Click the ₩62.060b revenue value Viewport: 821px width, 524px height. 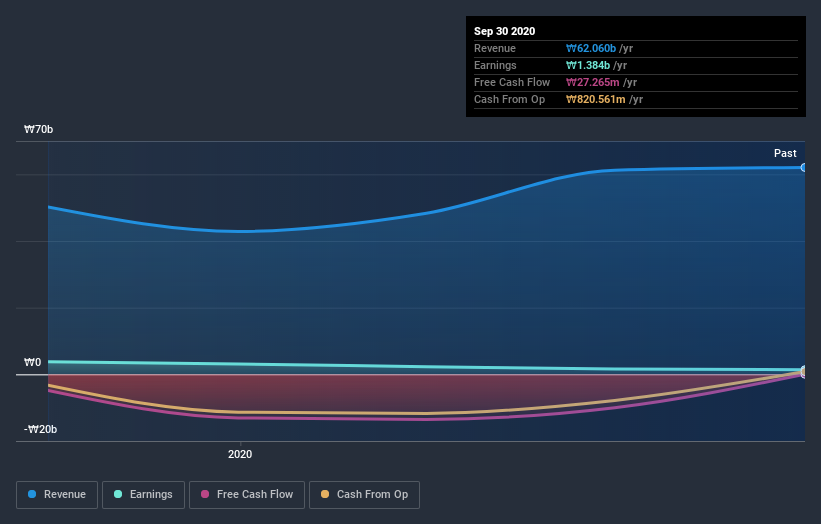pos(591,48)
